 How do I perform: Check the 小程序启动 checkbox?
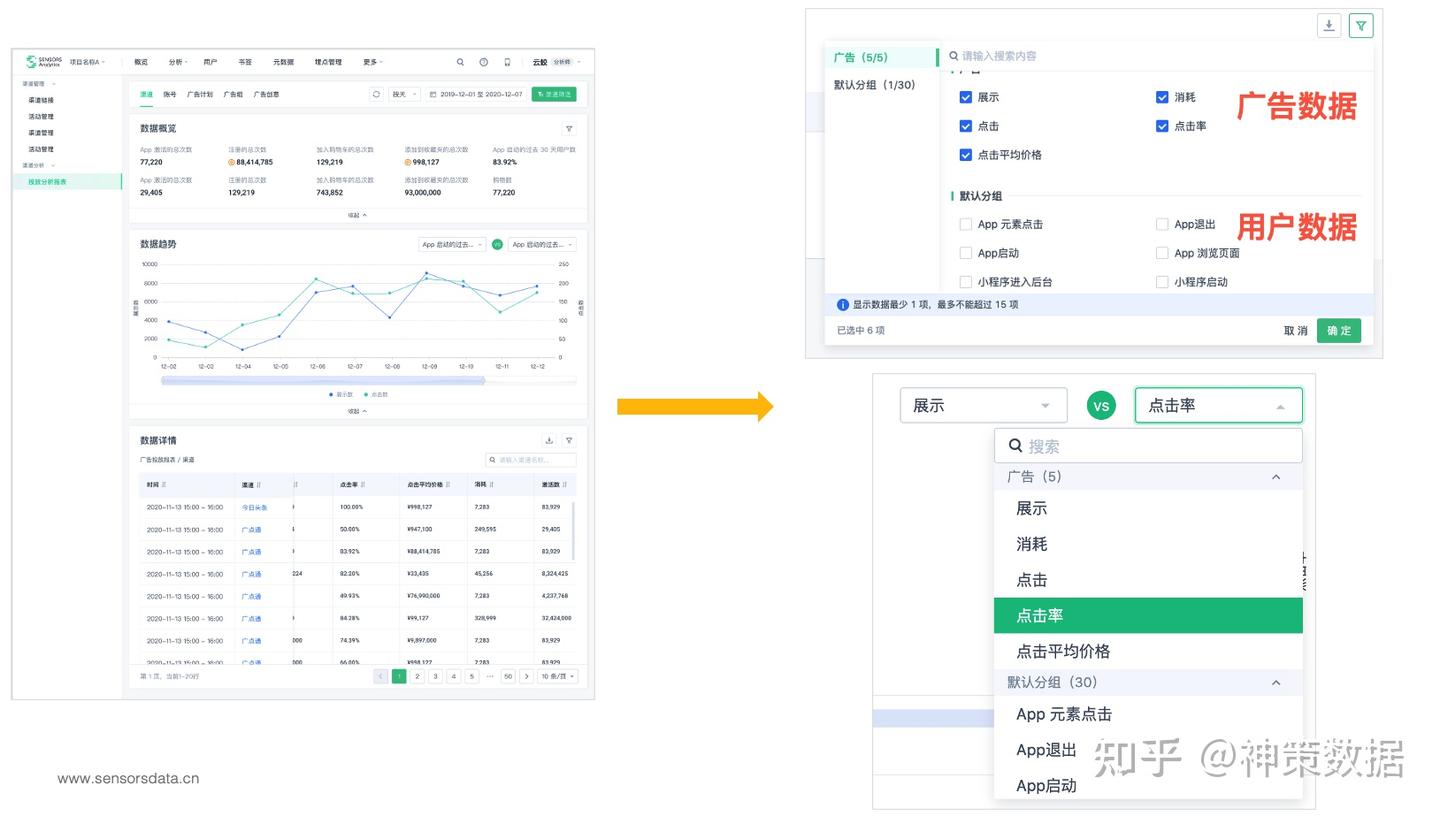coord(1163,282)
